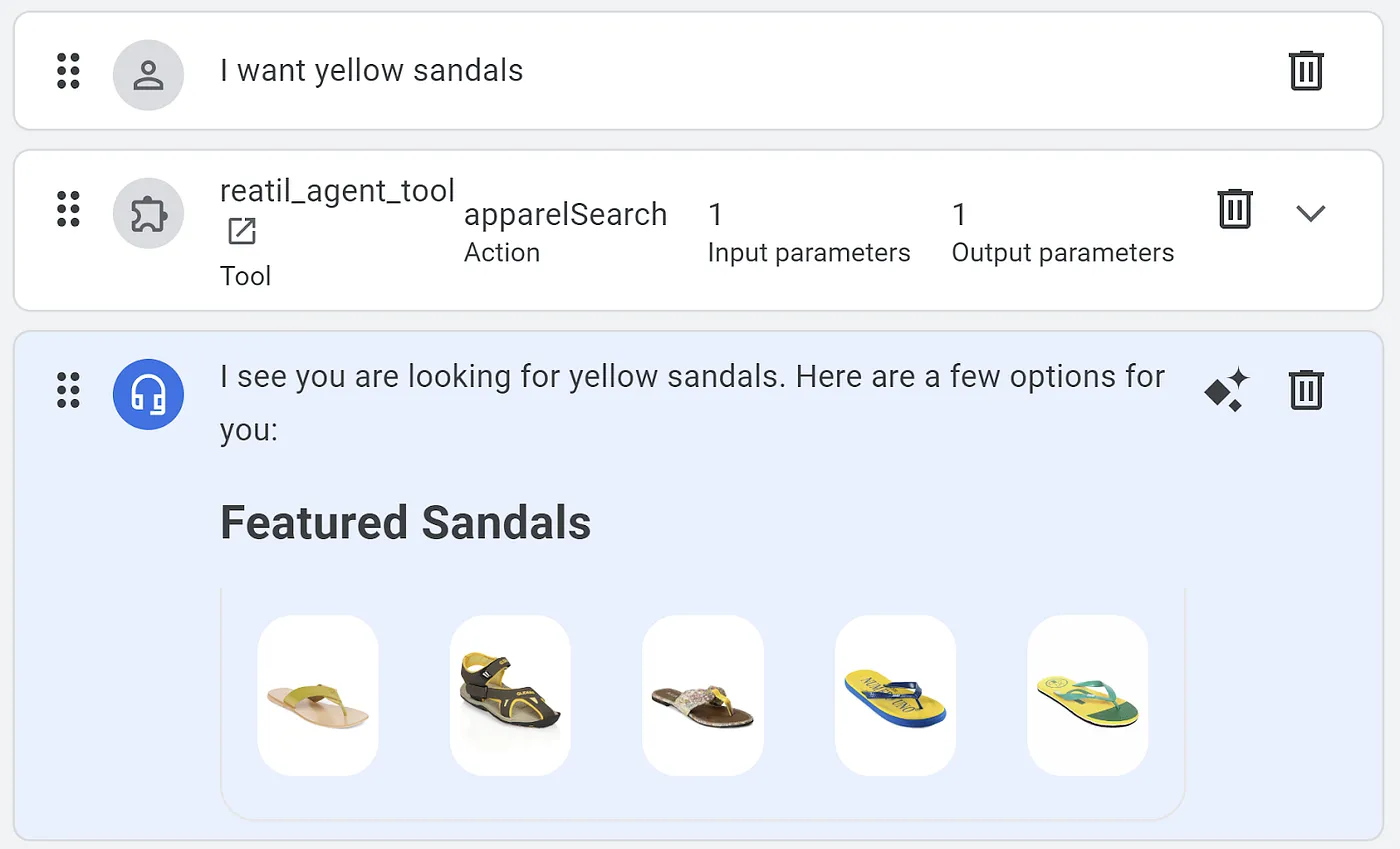Click the headset agent avatar icon
This screenshot has height=849, width=1400.
(x=148, y=394)
